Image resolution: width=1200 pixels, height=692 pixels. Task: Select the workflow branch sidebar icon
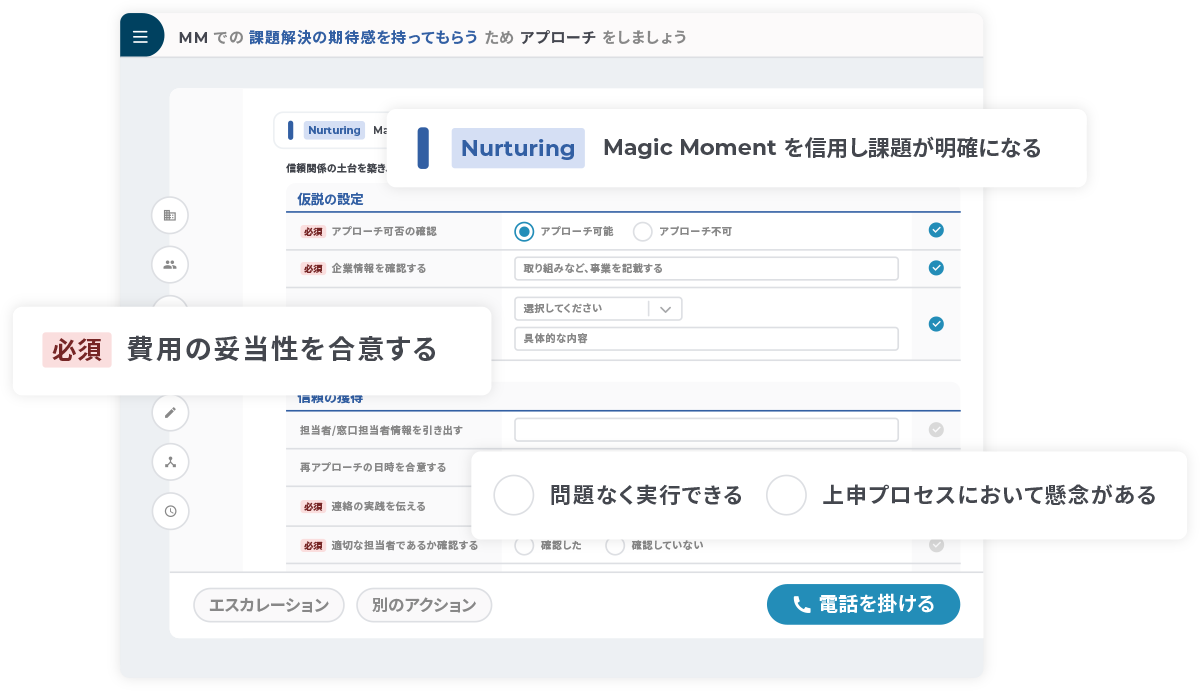click(170, 462)
